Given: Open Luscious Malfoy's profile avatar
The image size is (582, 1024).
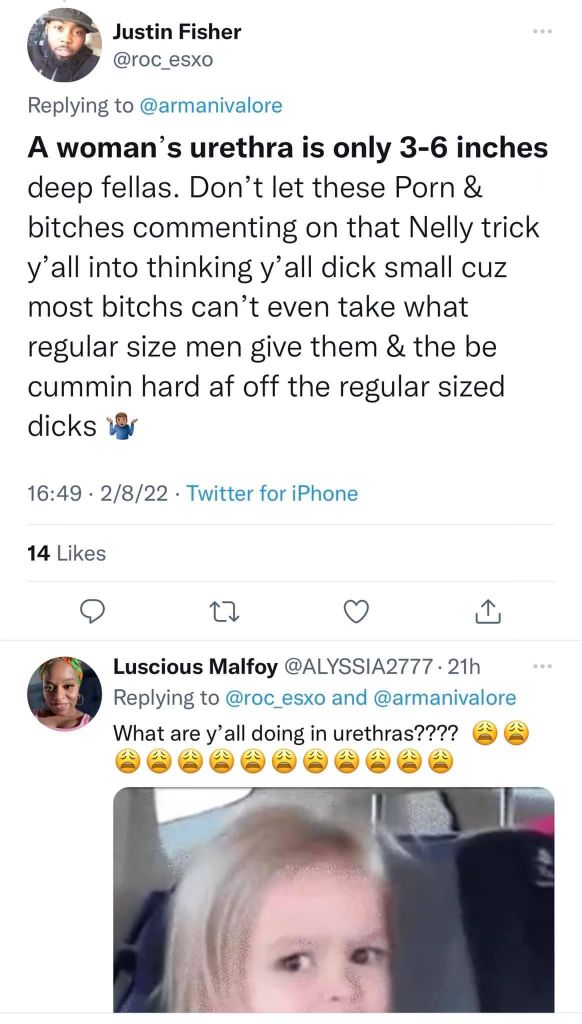Looking at the screenshot, I should tap(64, 693).
